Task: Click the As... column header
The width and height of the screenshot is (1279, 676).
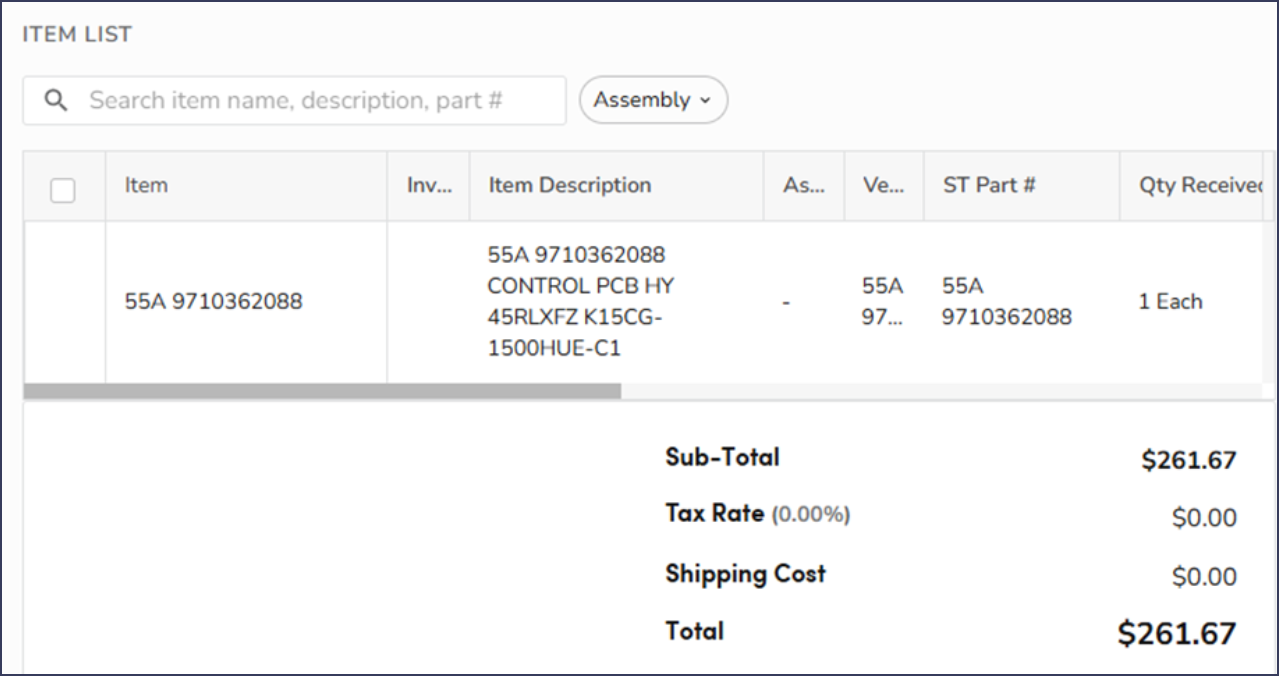Action: [x=804, y=185]
